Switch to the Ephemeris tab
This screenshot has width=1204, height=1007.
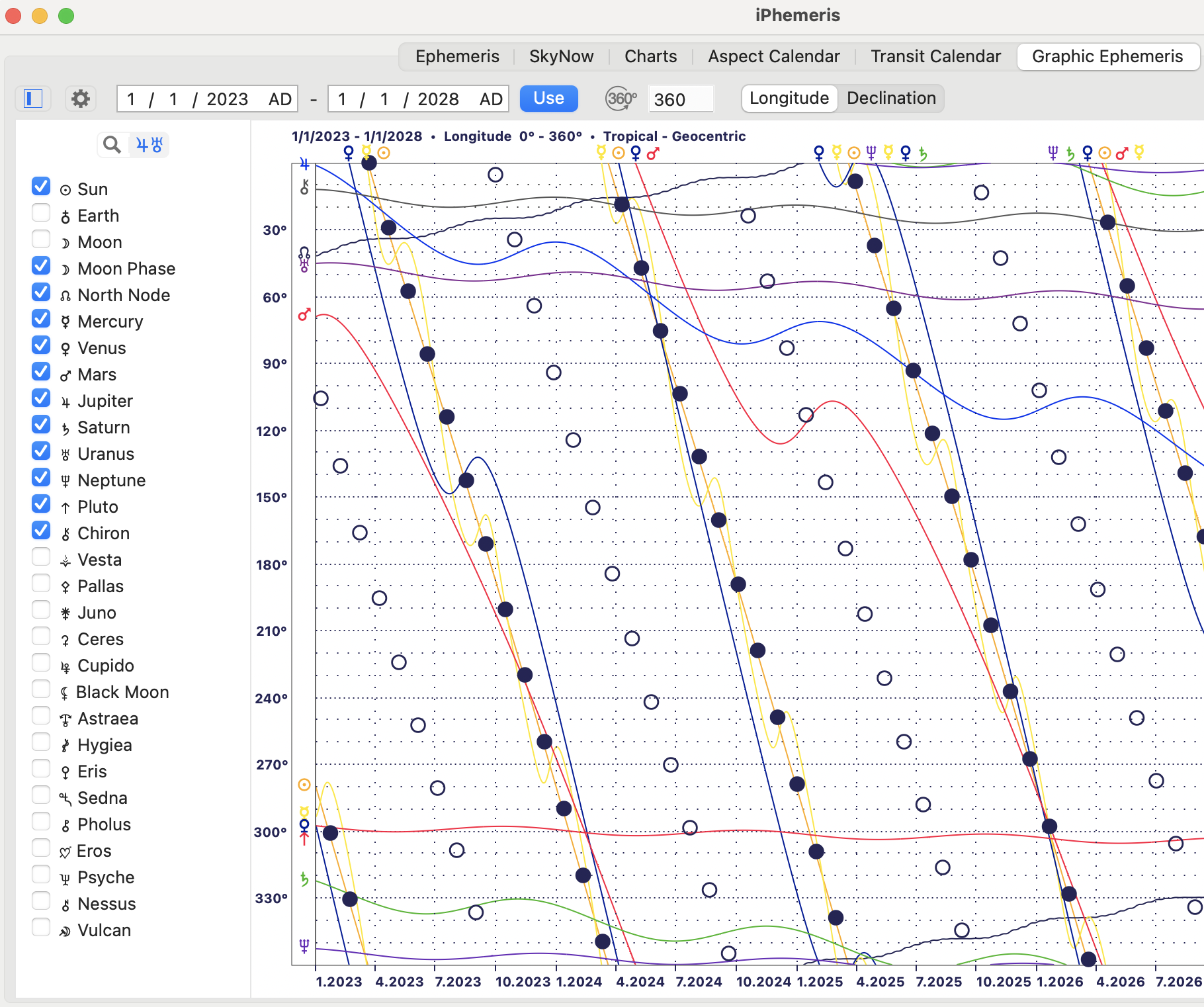(x=457, y=56)
